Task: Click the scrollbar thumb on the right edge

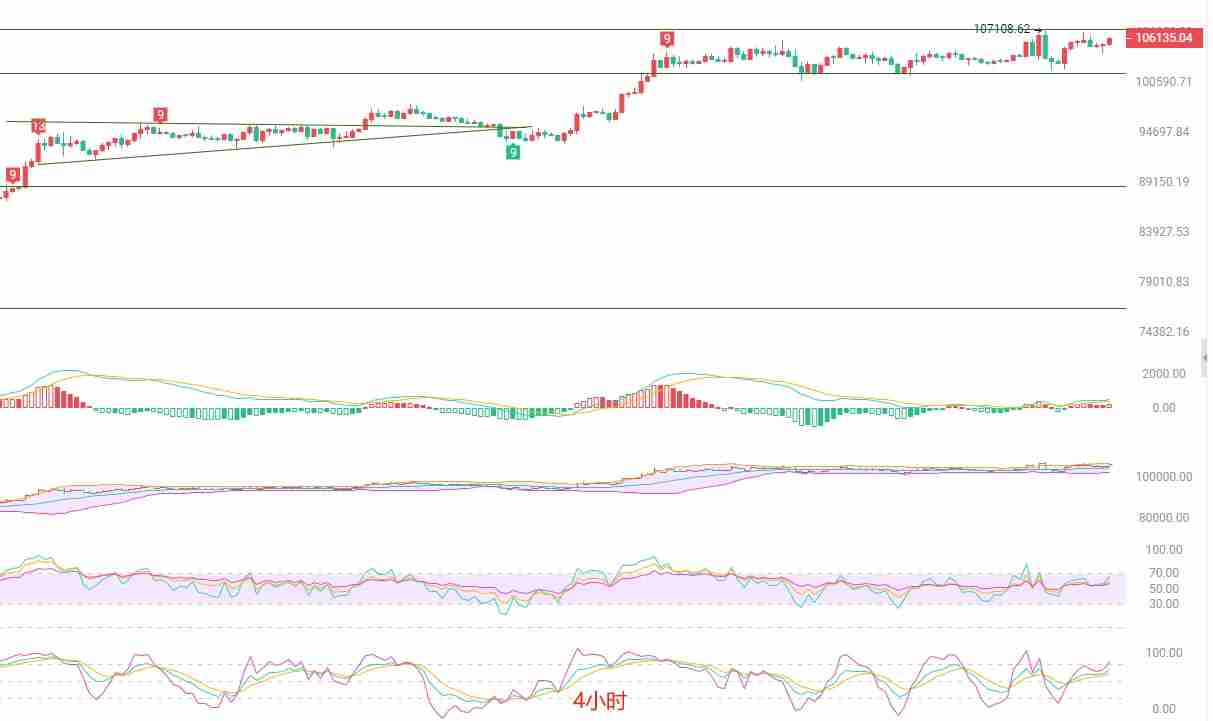Action: pos(1205,355)
